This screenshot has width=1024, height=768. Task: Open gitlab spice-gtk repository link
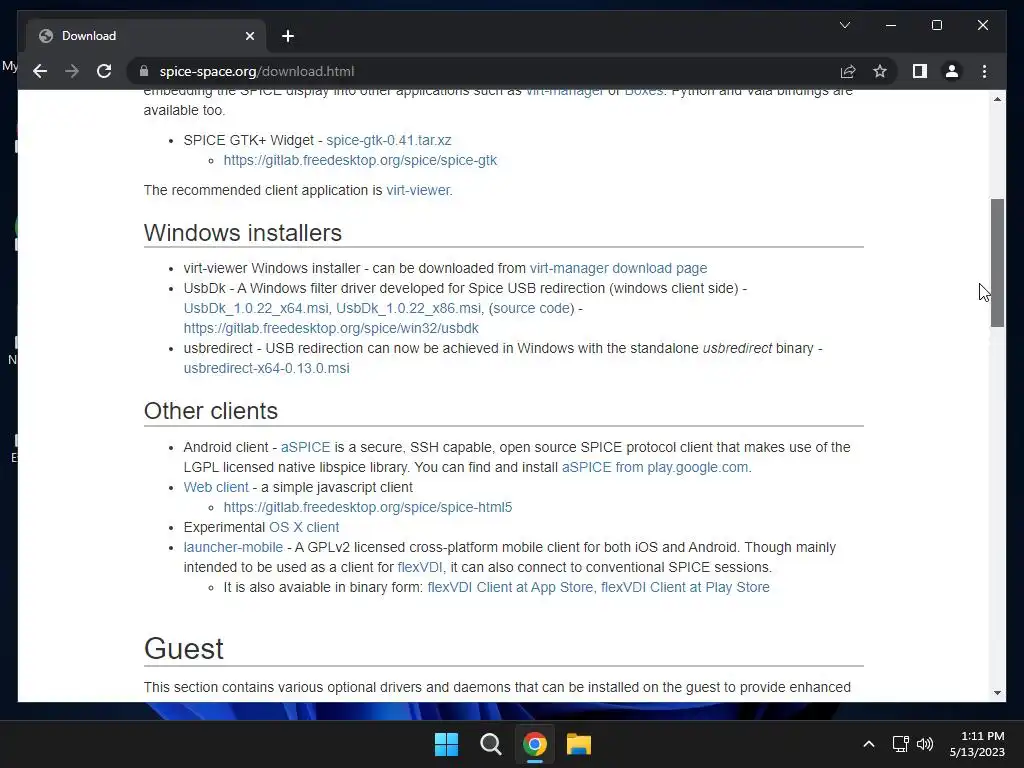360,160
